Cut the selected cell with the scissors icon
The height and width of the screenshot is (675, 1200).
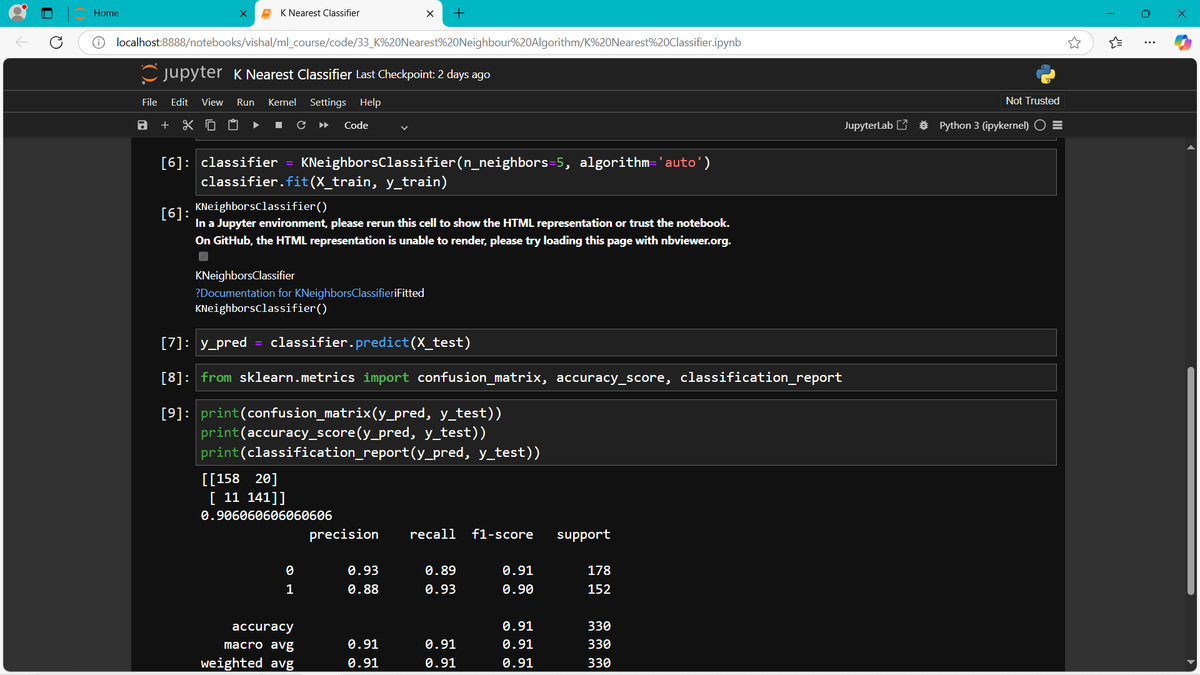pos(187,126)
